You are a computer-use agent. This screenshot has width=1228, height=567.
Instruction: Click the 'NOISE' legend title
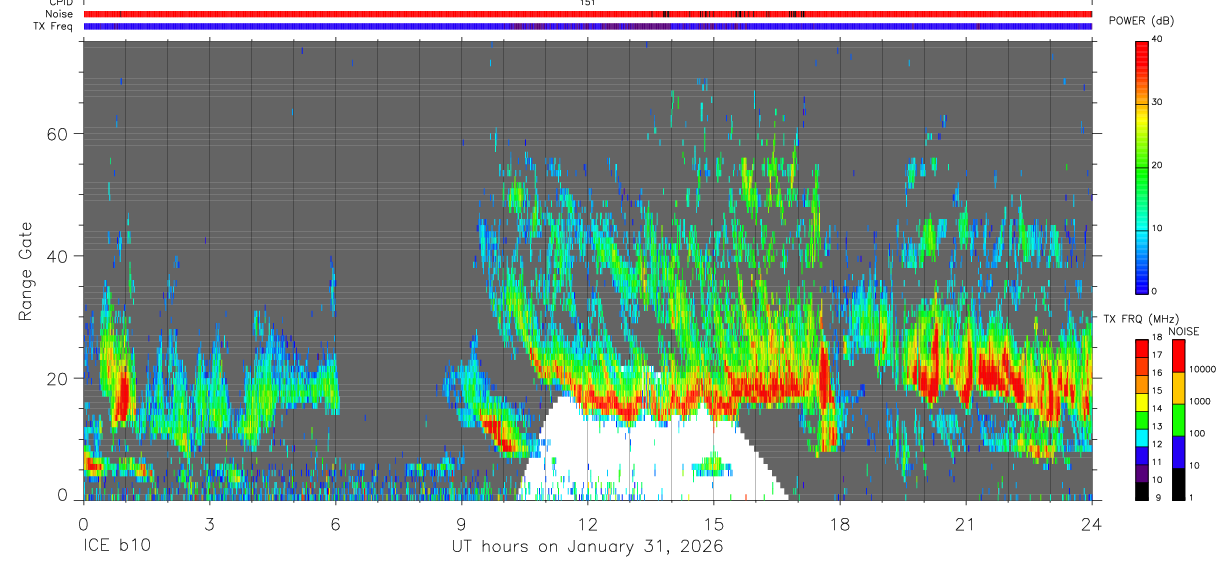pyautogui.click(x=1183, y=331)
